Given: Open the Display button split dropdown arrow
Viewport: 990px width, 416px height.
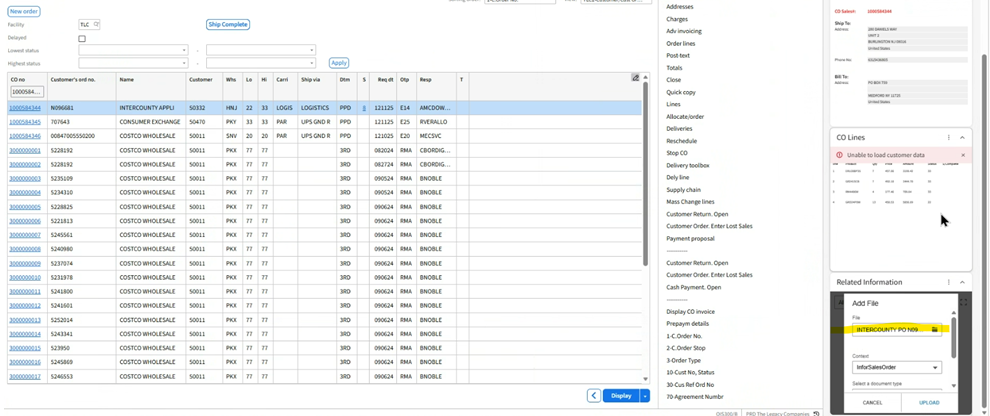Looking at the screenshot, I should click(x=645, y=396).
